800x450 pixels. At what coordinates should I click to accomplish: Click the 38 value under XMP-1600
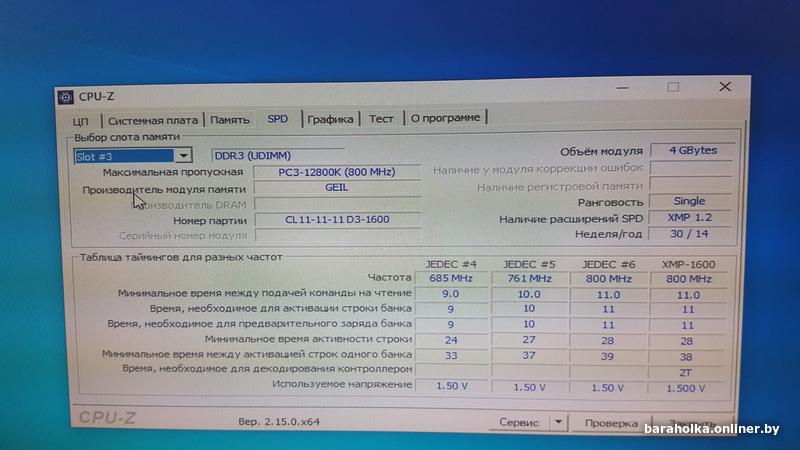[x=686, y=357]
